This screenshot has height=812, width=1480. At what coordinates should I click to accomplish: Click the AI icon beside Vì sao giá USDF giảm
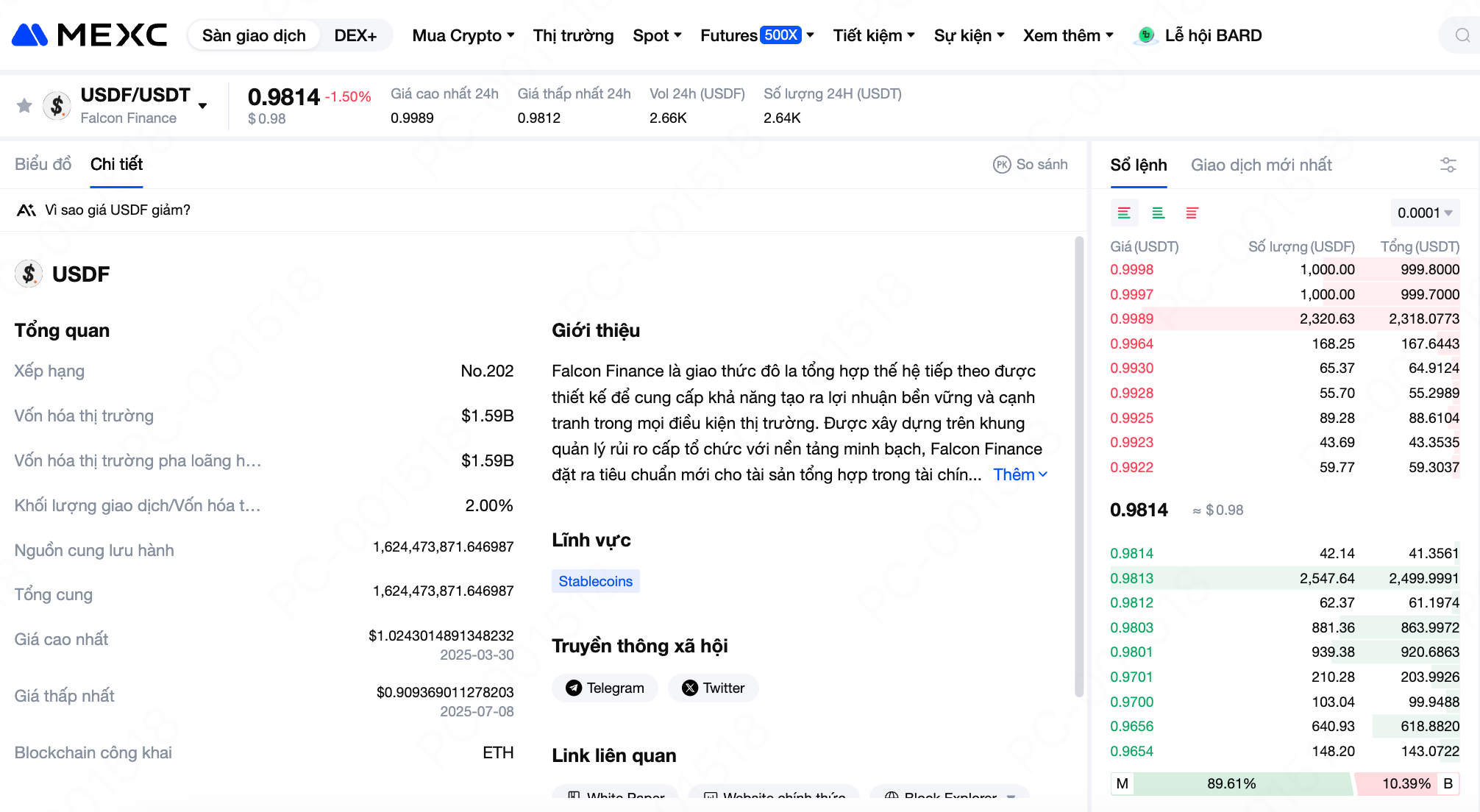pos(26,210)
